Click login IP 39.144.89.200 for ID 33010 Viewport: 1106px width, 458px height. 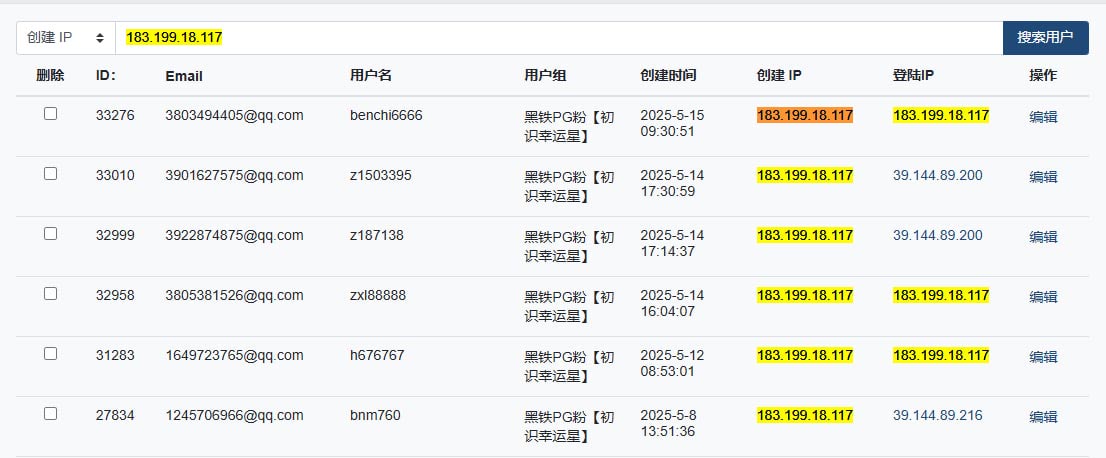pos(937,175)
